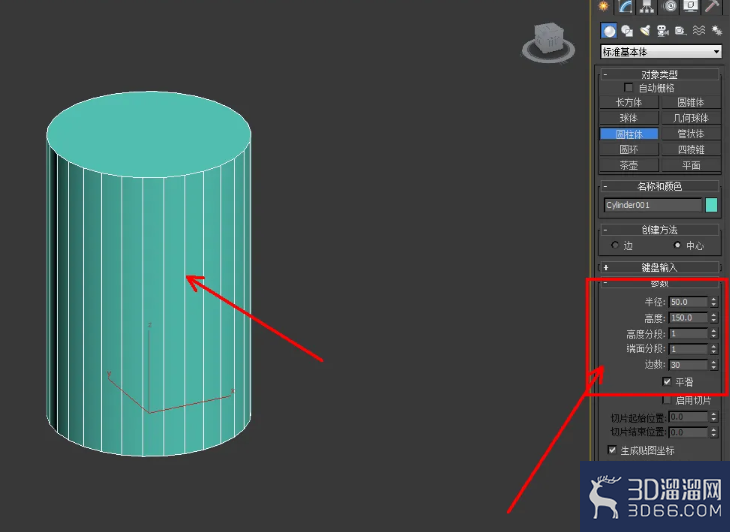Collapse the 名称和颜色 rollout
This screenshot has height=532, width=730.
(660, 187)
